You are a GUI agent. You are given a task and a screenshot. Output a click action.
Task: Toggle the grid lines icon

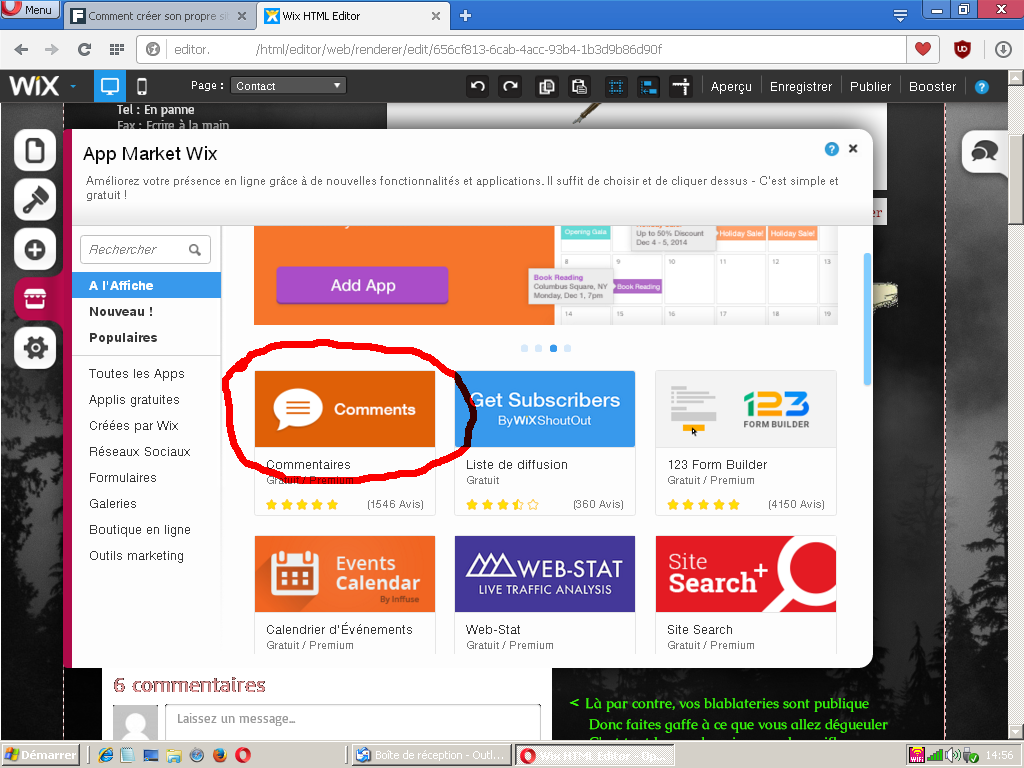615,86
